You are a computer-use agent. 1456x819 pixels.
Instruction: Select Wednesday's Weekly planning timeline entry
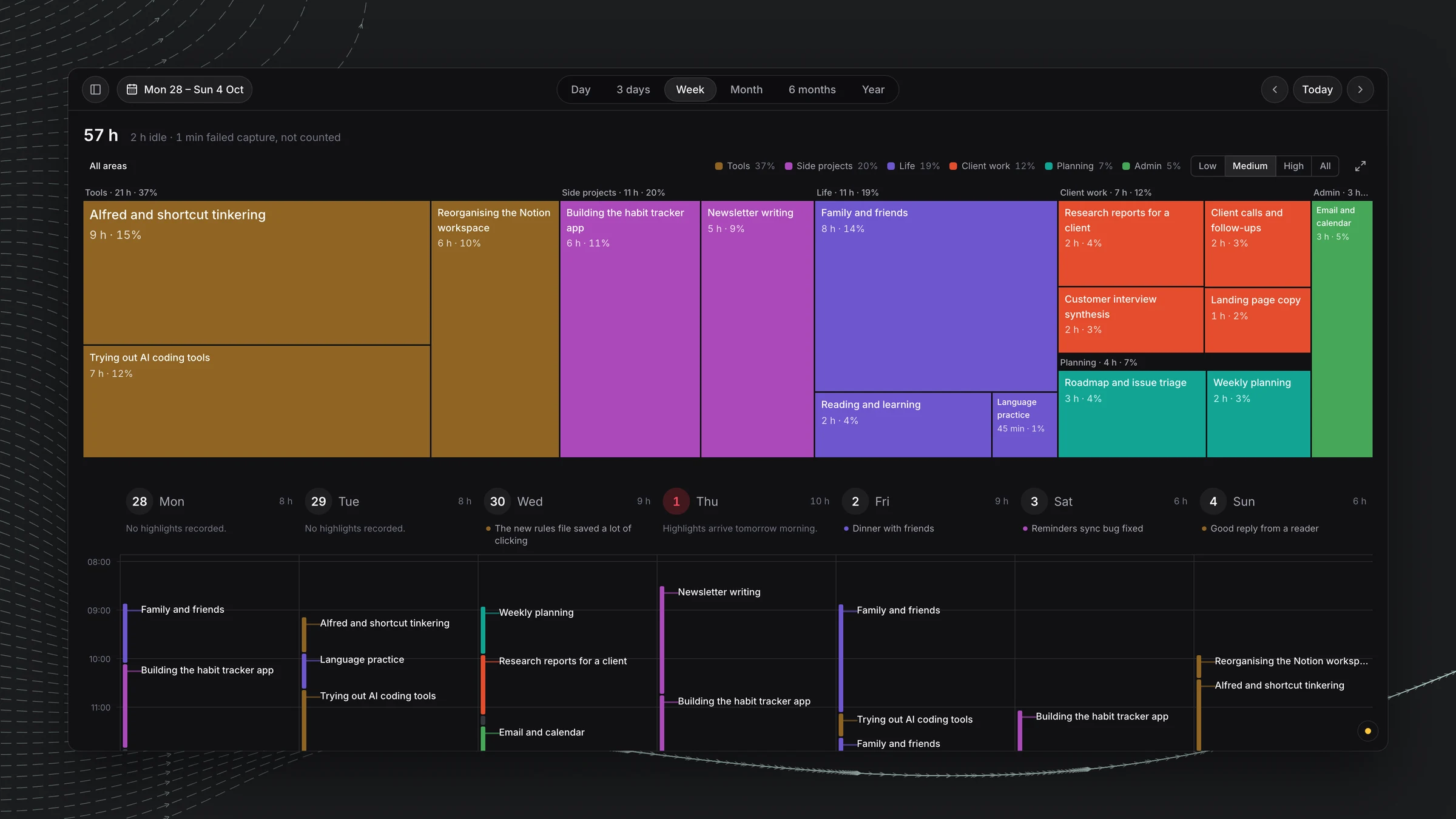point(536,612)
